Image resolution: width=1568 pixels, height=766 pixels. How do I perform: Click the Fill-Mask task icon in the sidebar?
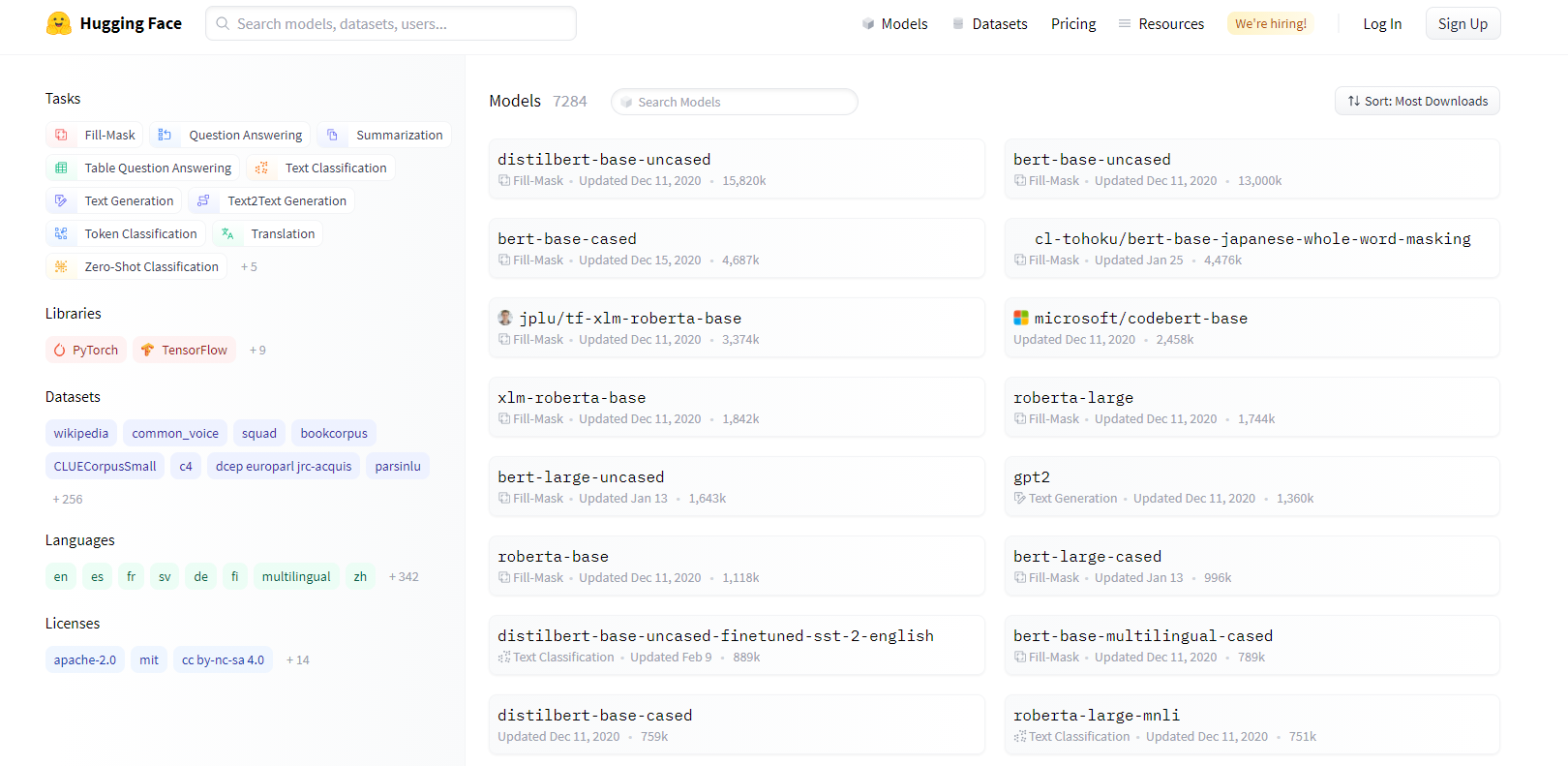tap(61, 135)
